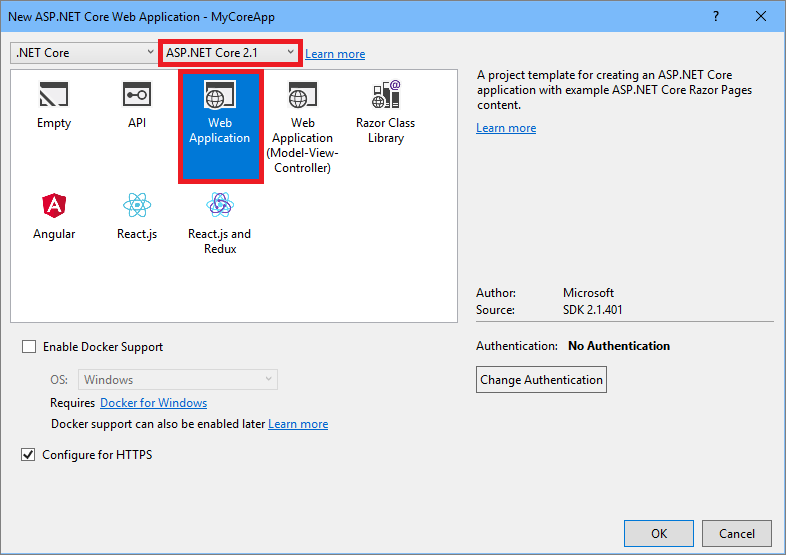This screenshot has height=555, width=786.
Task: Uncheck Configure for HTTPS
Action: pyautogui.click(x=28, y=455)
